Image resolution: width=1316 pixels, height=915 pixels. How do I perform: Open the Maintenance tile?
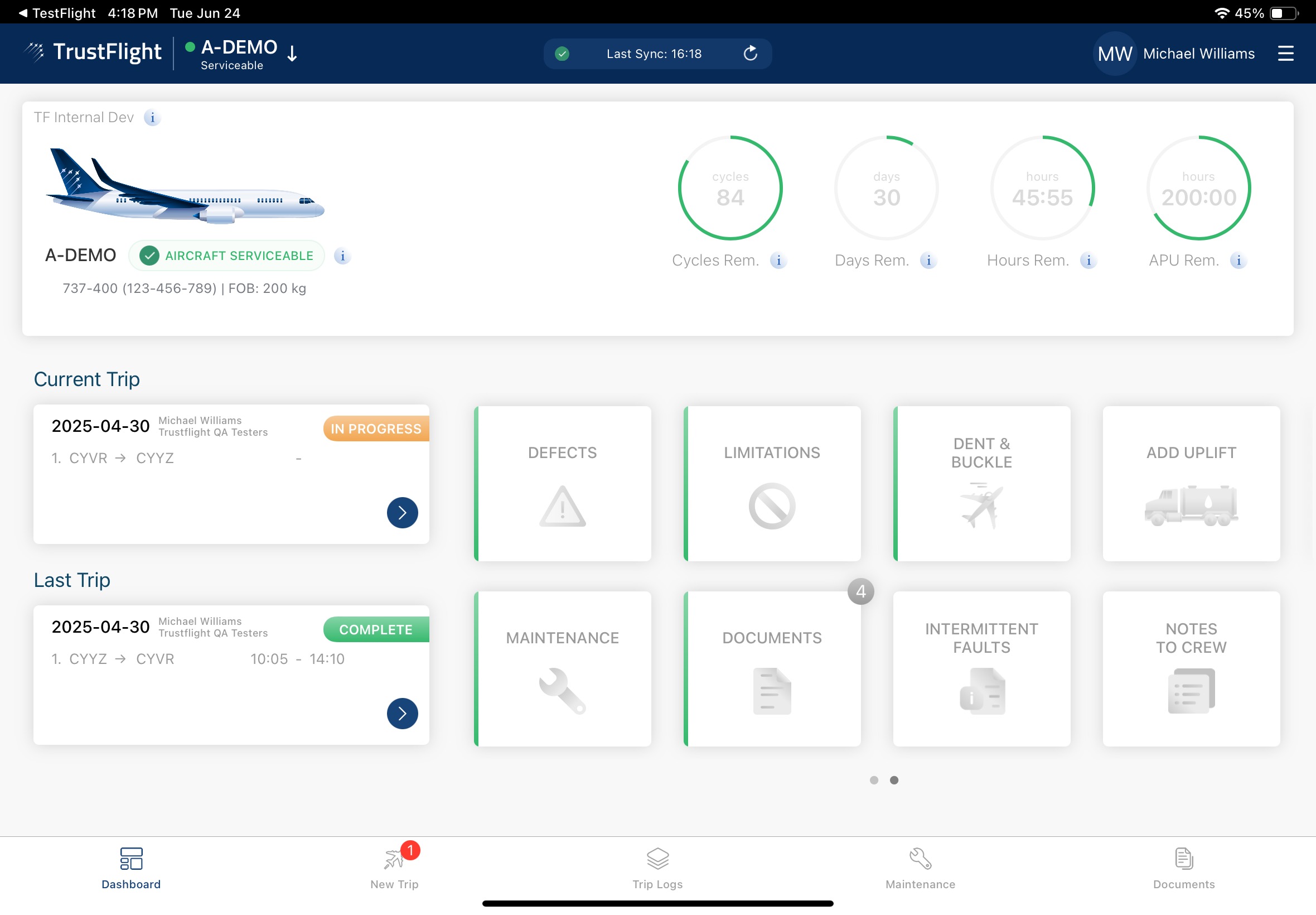[x=562, y=668]
